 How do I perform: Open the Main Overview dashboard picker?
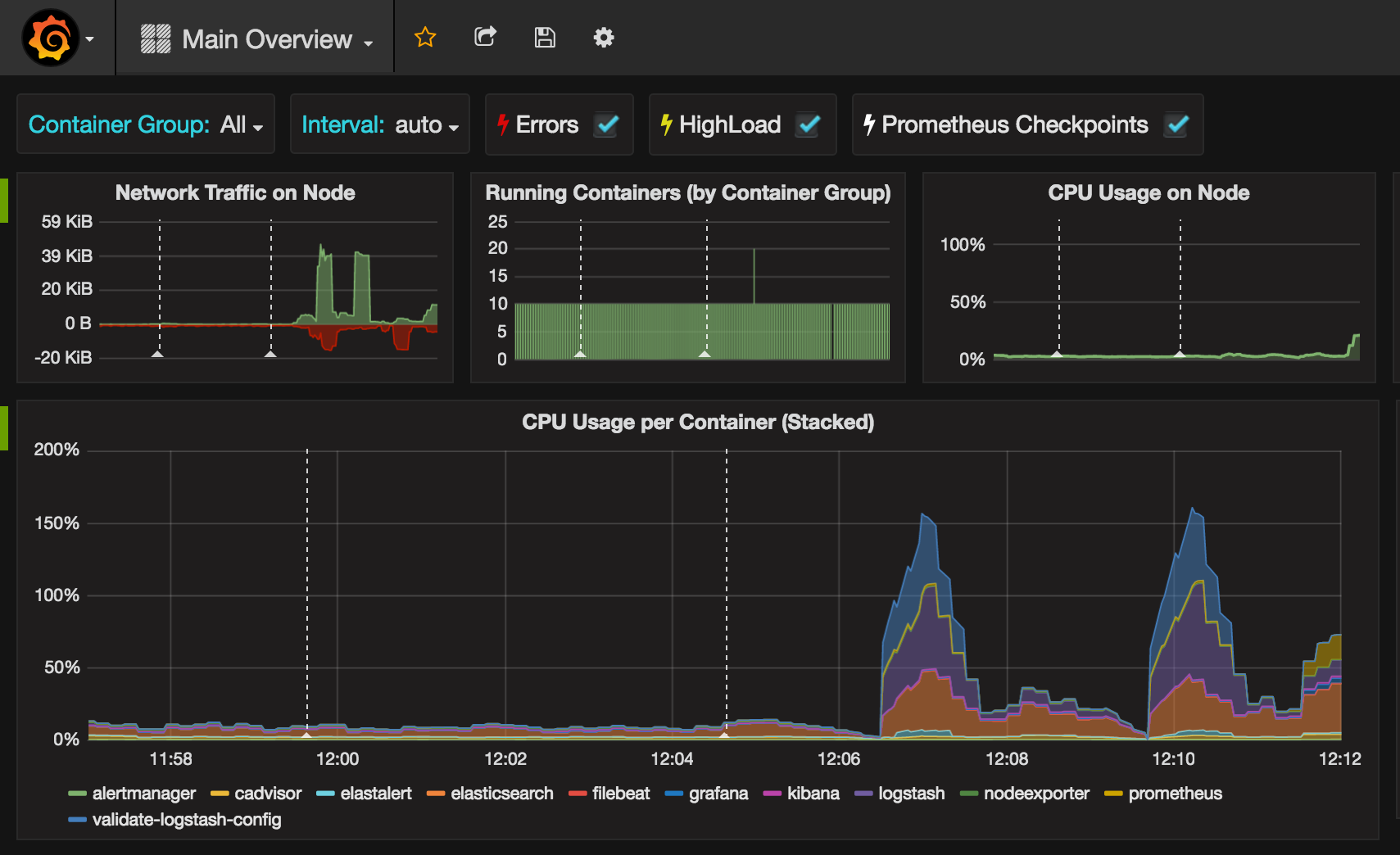point(277,39)
